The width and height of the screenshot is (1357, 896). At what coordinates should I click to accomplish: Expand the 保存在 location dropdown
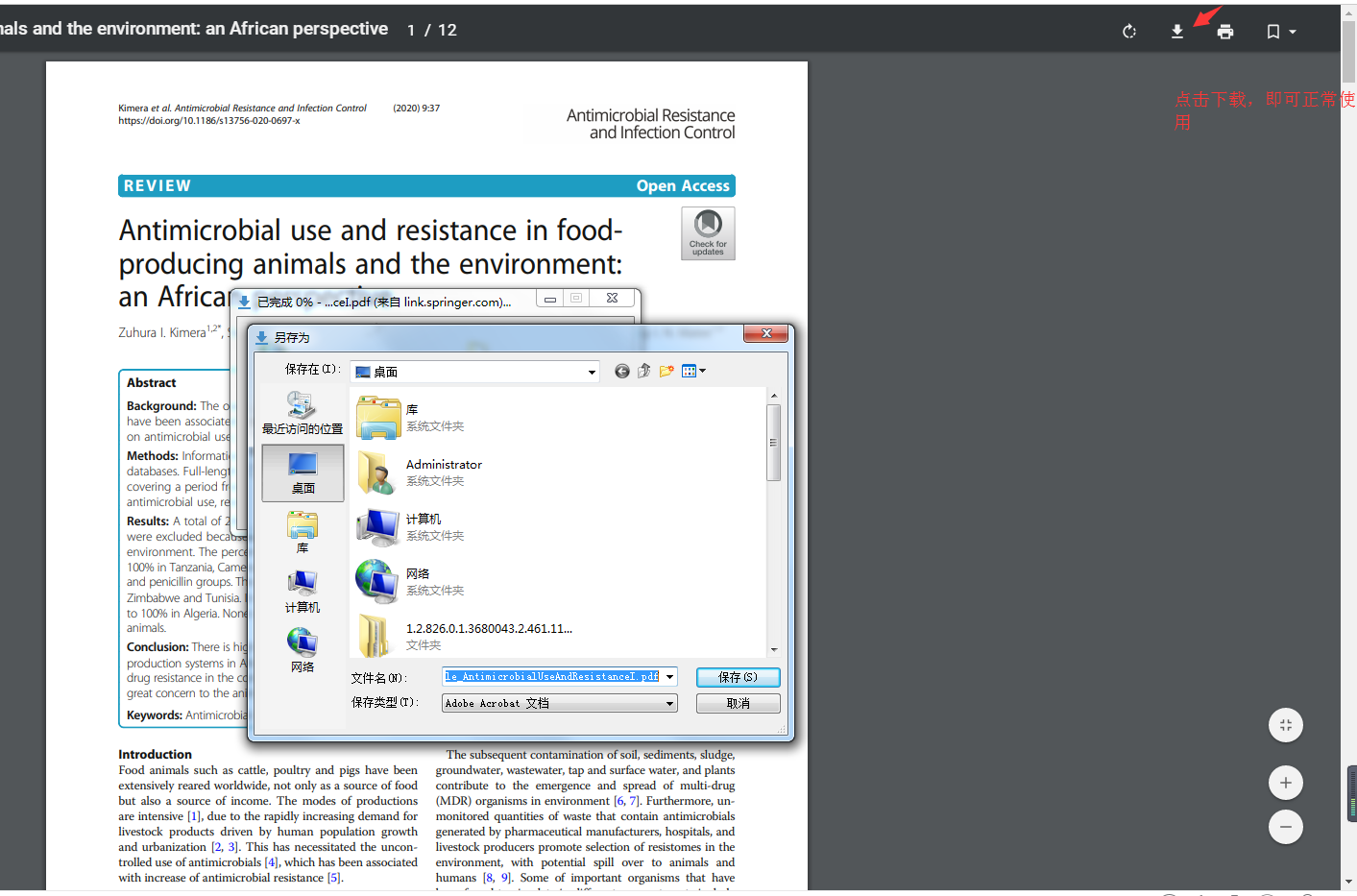(592, 373)
